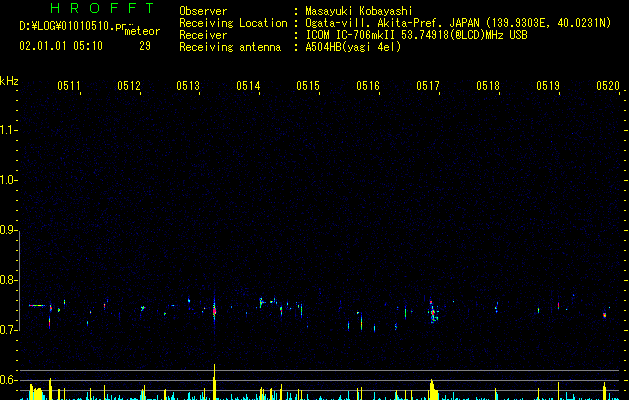Click time marker 0511
Viewport: 629px width, 400px height.
coord(69,86)
